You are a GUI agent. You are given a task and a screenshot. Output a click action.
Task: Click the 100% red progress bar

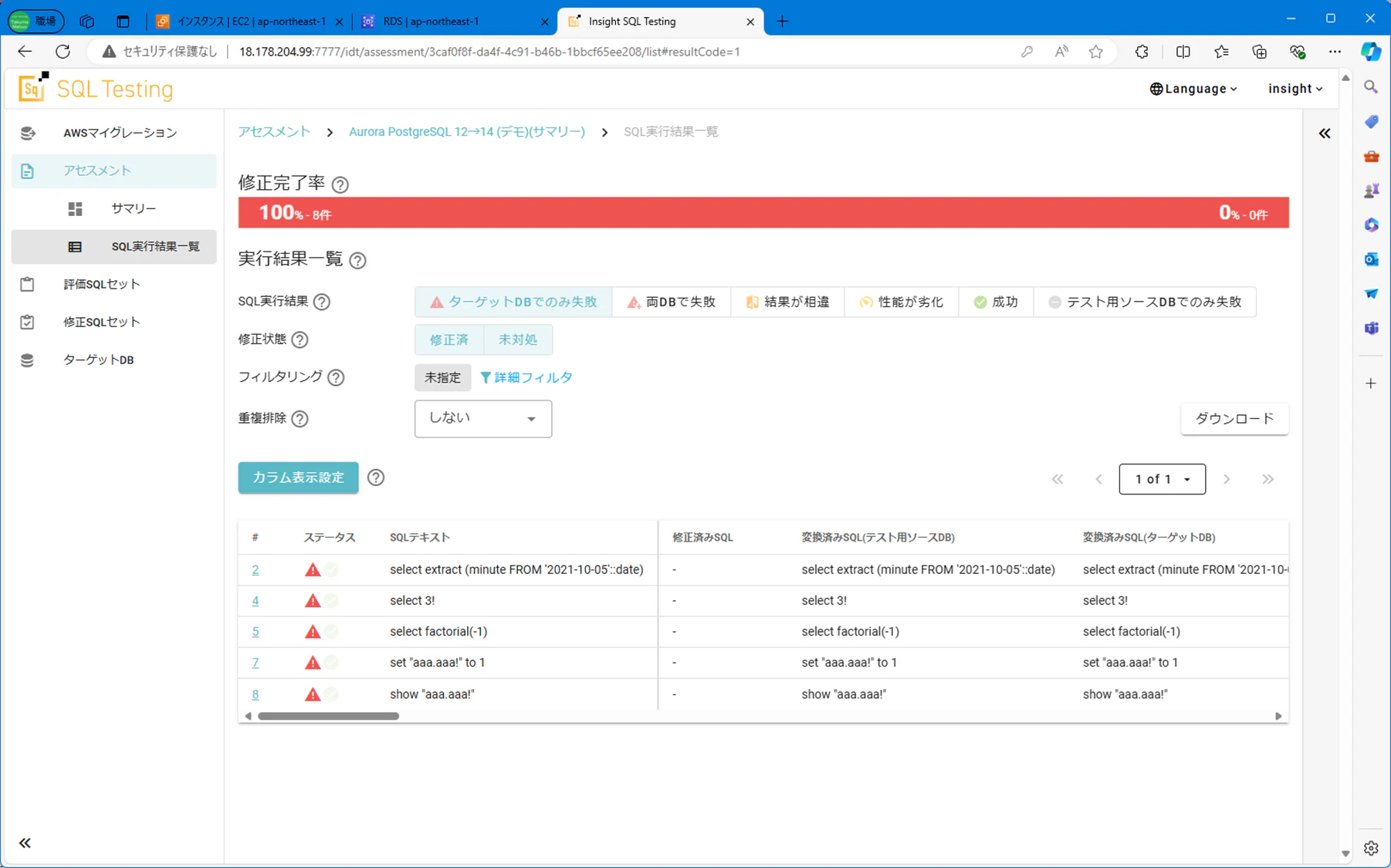click(763, 212)
